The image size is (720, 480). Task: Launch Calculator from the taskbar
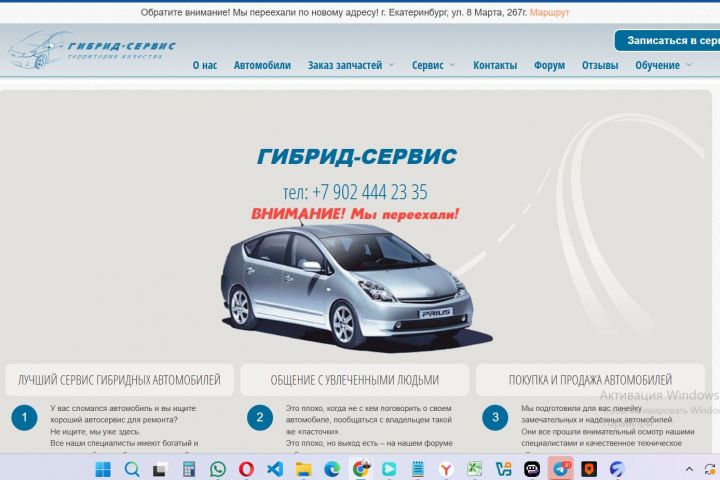[x=189, y=469]
